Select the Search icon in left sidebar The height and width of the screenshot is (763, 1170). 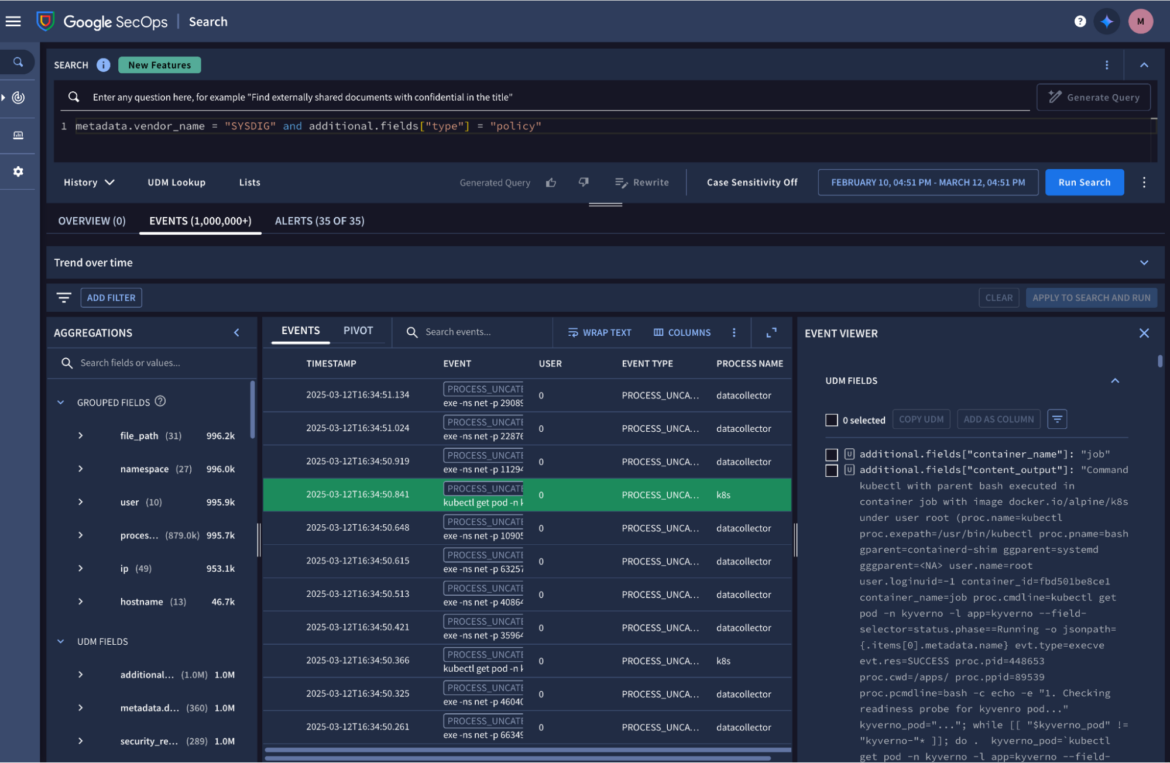(x=18, y=63)
